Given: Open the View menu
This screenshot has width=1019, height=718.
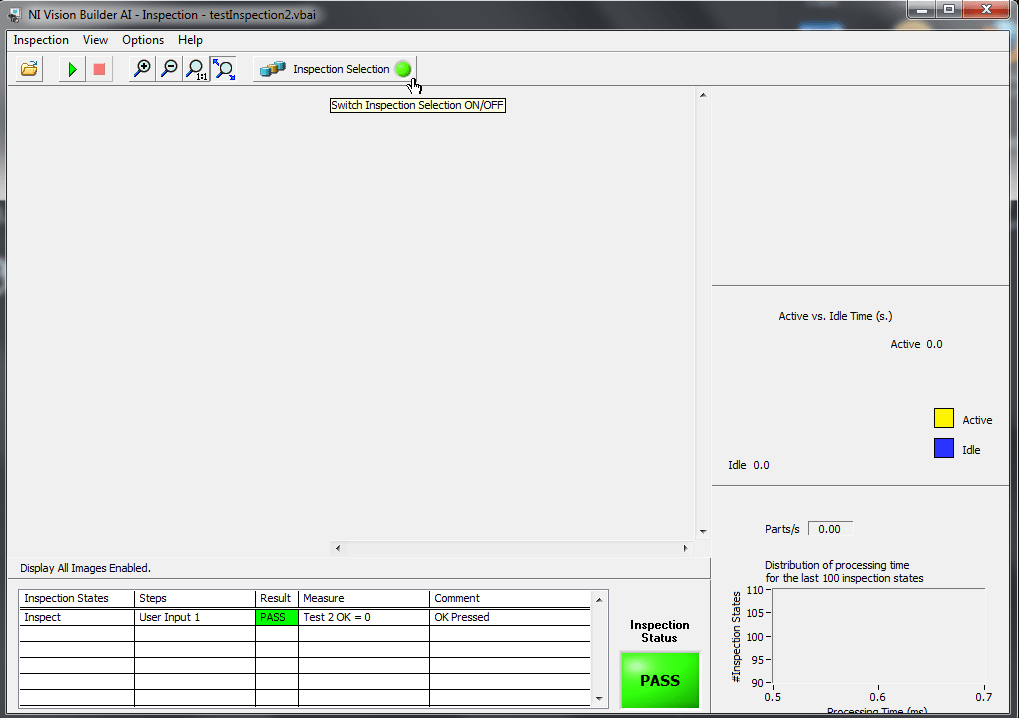Looking at the screenshot, I should pos(95,40).
